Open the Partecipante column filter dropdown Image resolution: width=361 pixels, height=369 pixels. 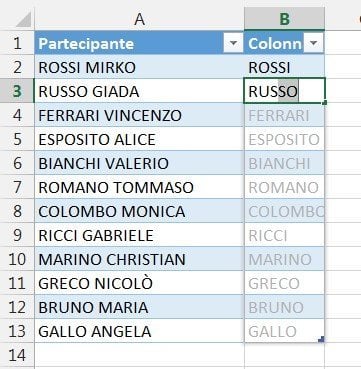point(233,43)
